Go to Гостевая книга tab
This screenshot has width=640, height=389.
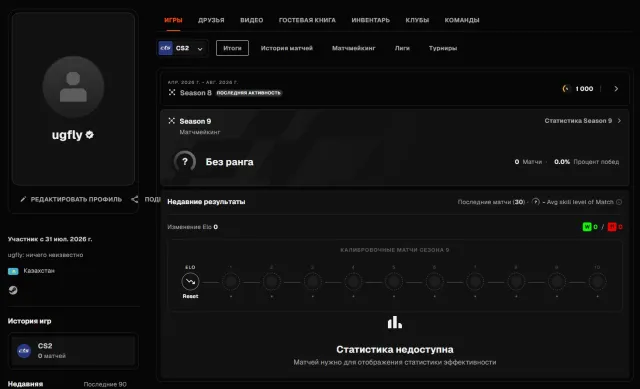307,20
